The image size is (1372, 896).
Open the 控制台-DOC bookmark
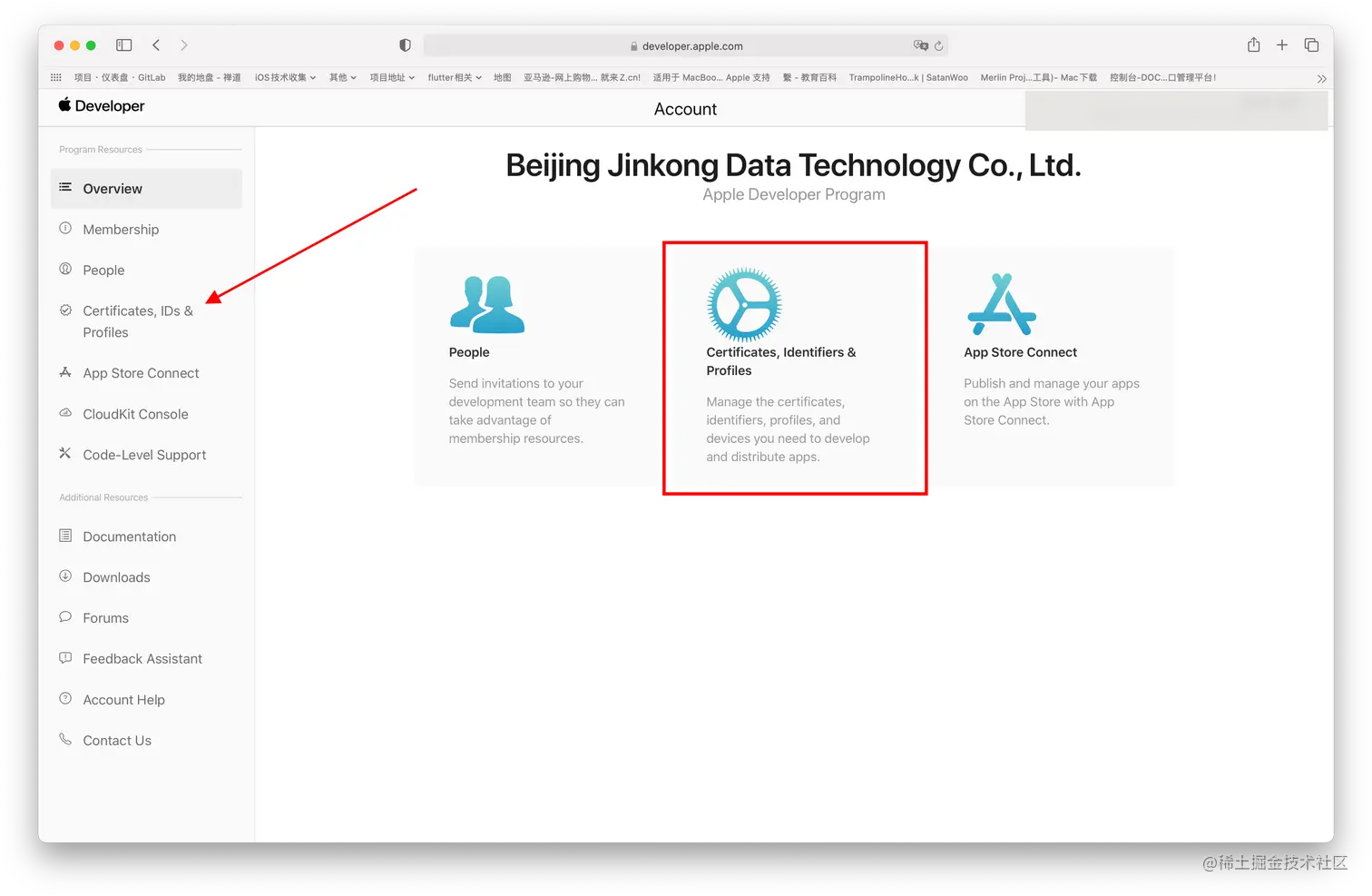pos(1163,78)
